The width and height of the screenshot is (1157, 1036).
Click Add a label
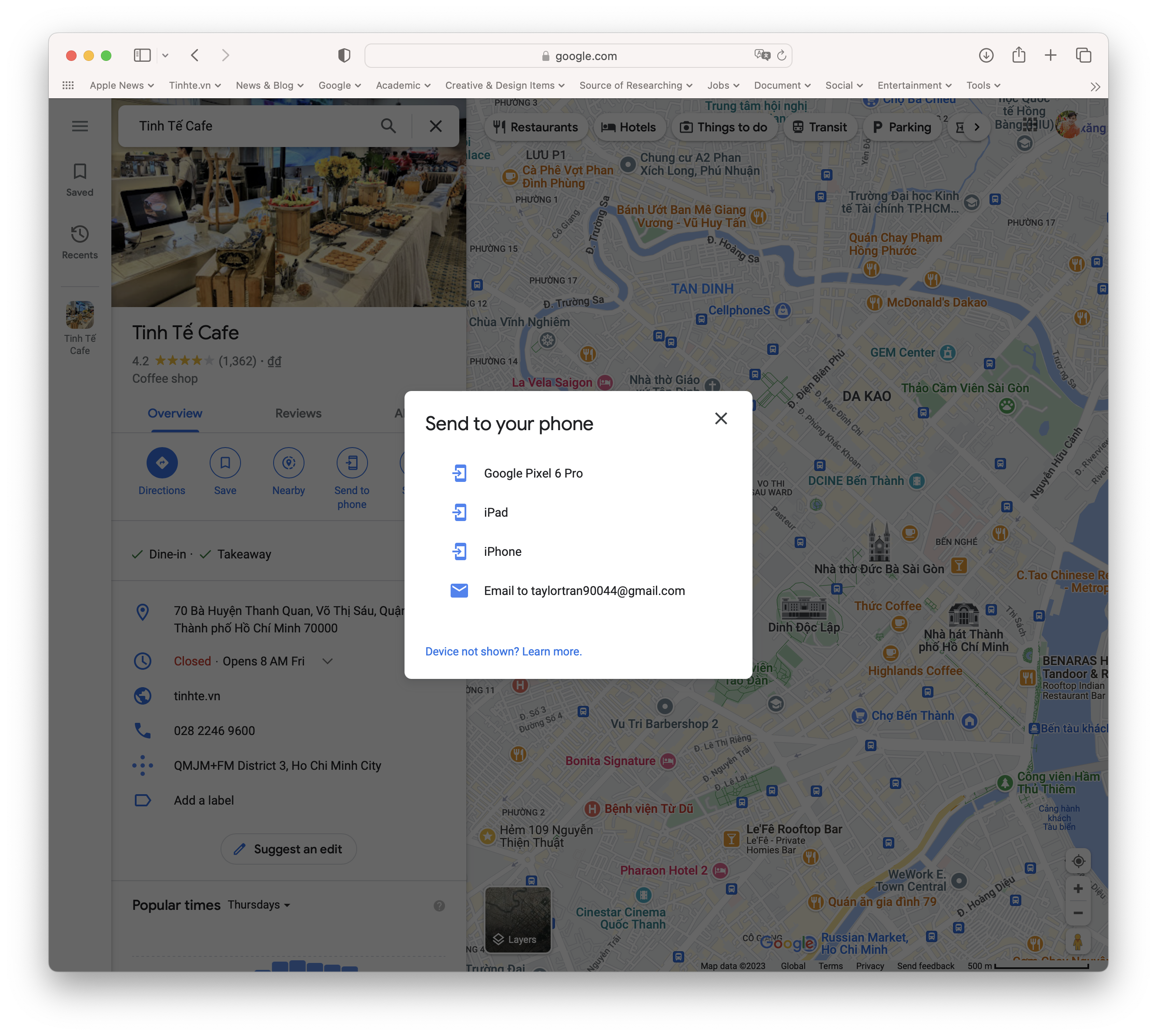[204, 800]
